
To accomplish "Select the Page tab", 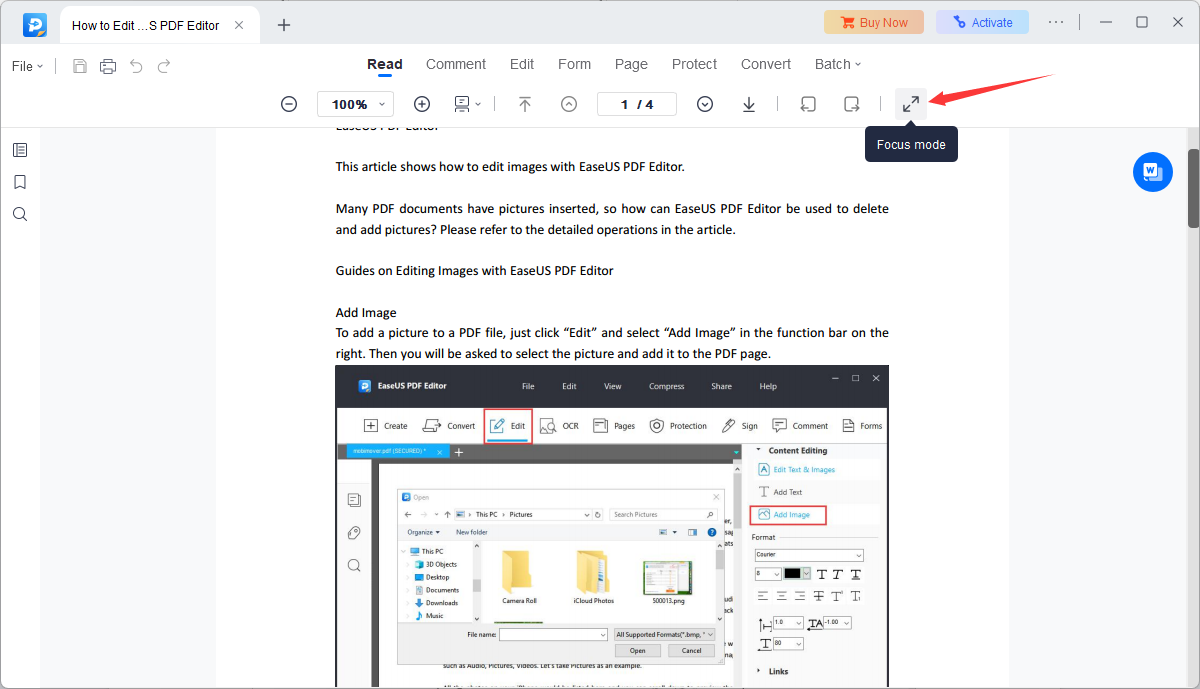I will tap(631, 64).
